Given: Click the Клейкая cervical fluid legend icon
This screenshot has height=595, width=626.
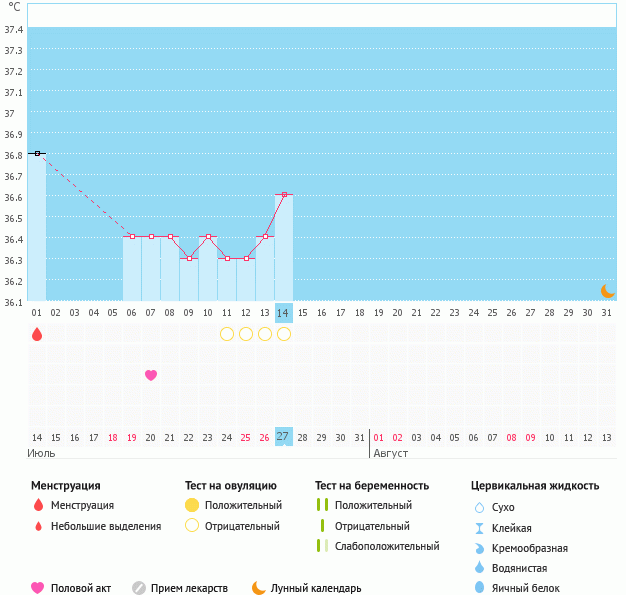Looking at the screenshot, I should click(479, 528).
